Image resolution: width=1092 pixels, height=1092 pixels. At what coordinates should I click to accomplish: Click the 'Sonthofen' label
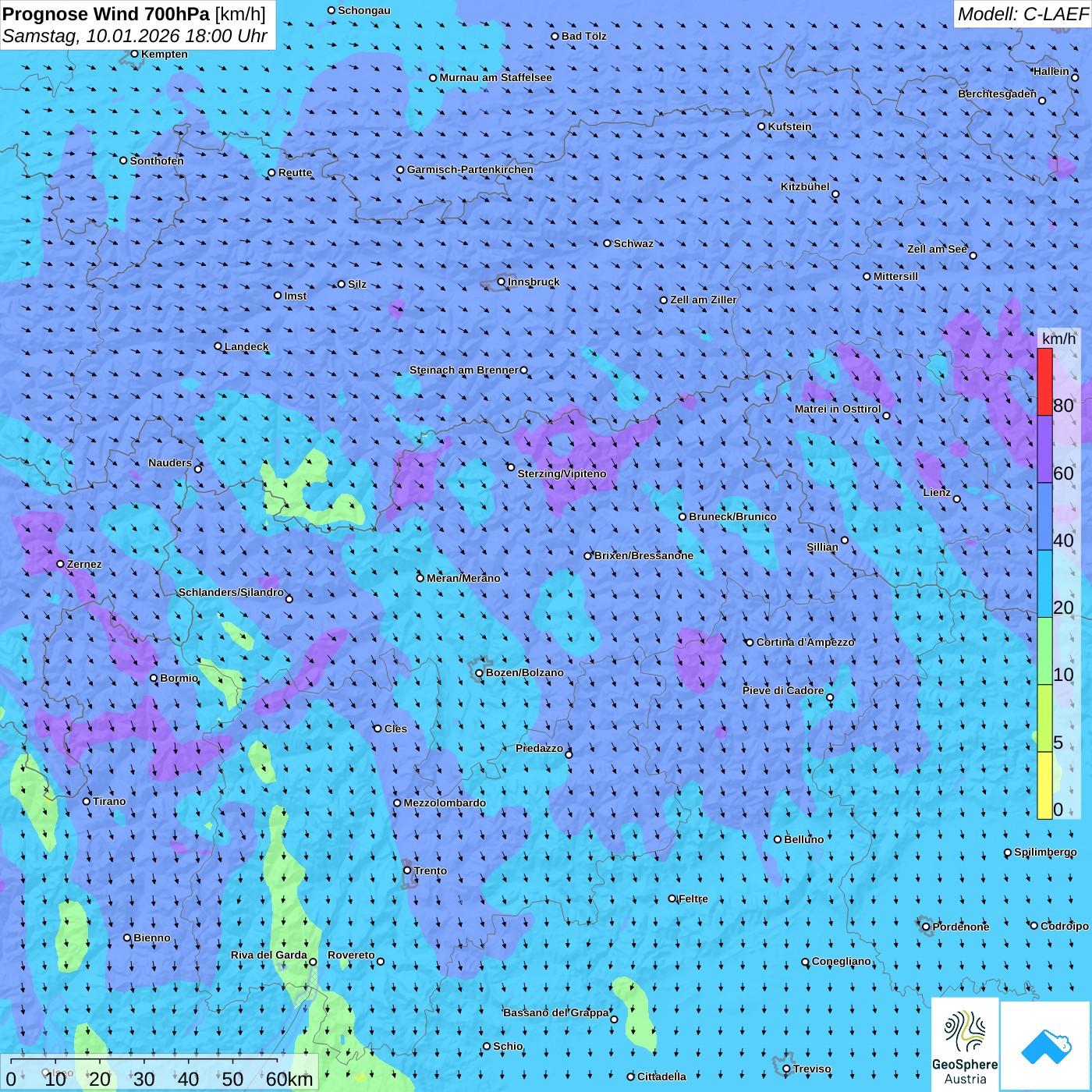tap(157, 161)
